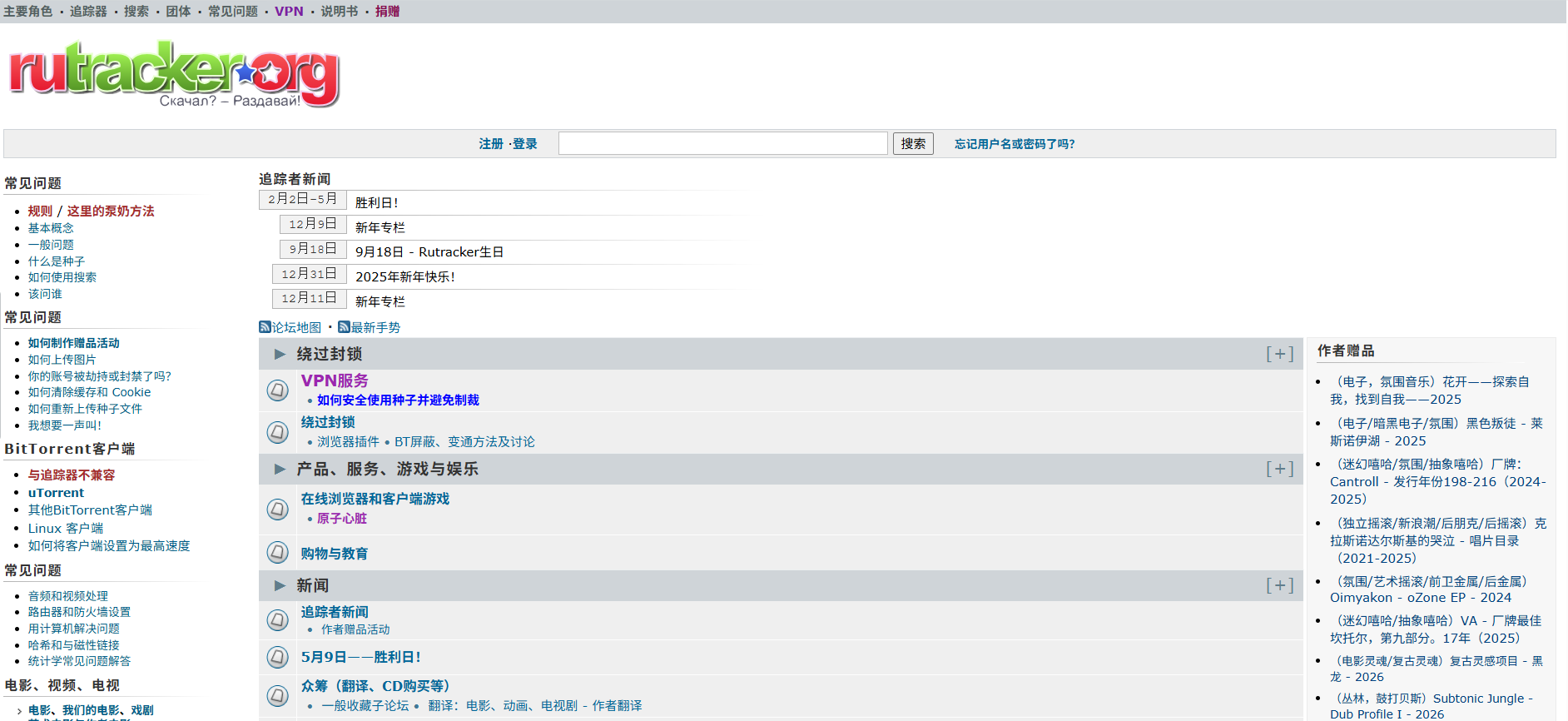
Task: Collapse the 新闻 category triangle
Action: pyautogui.click(x=280, y=585)
